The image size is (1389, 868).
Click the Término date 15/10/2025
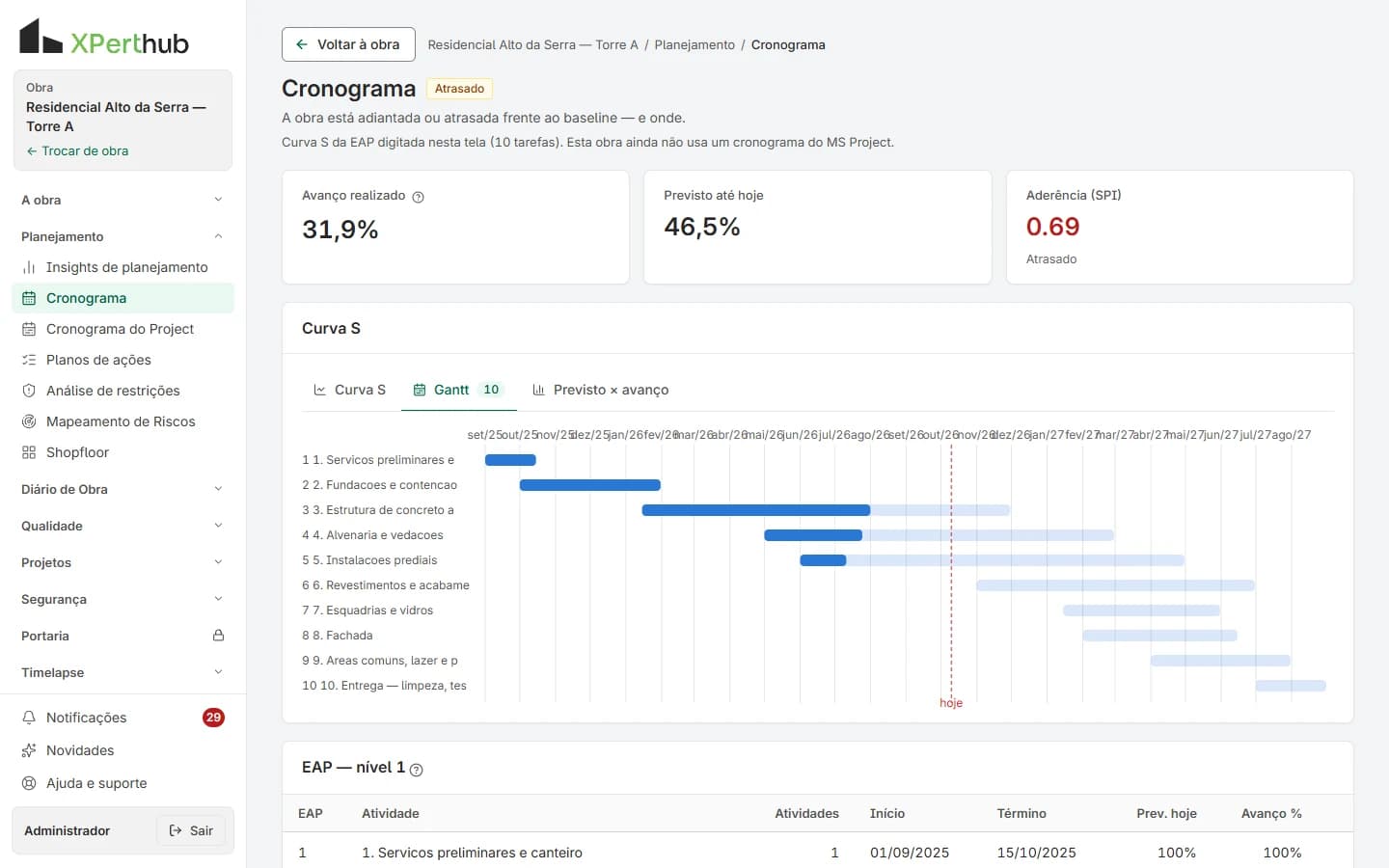pos(1037,853)
